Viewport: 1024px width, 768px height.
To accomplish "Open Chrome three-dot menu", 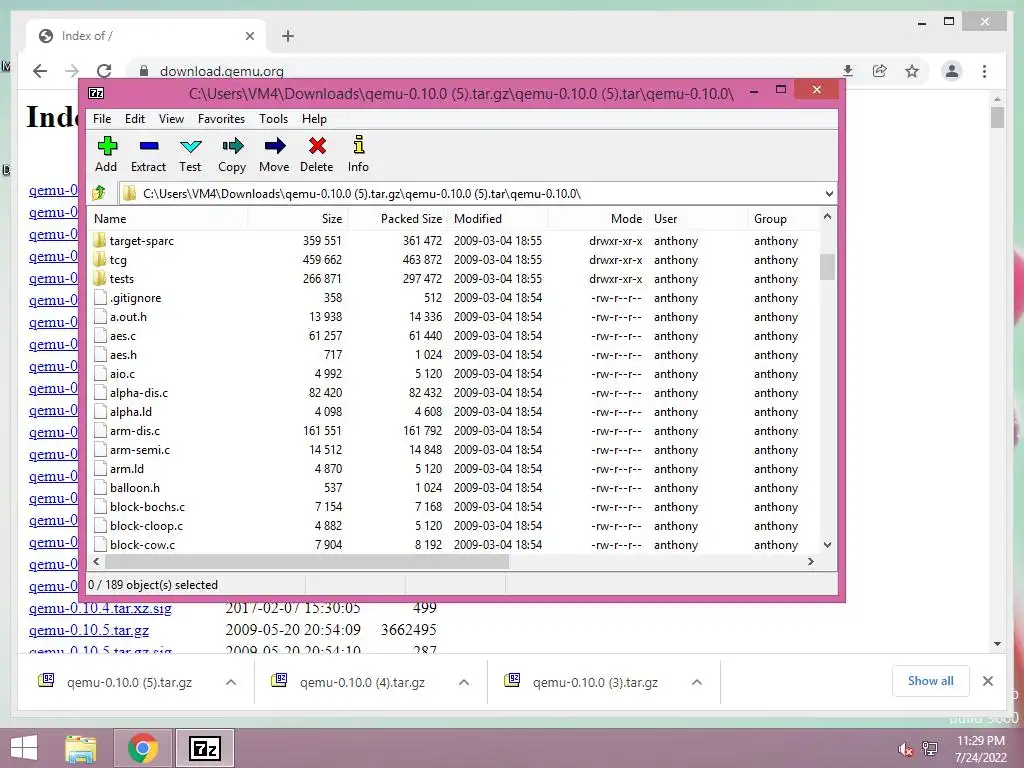I will (984, 71).
